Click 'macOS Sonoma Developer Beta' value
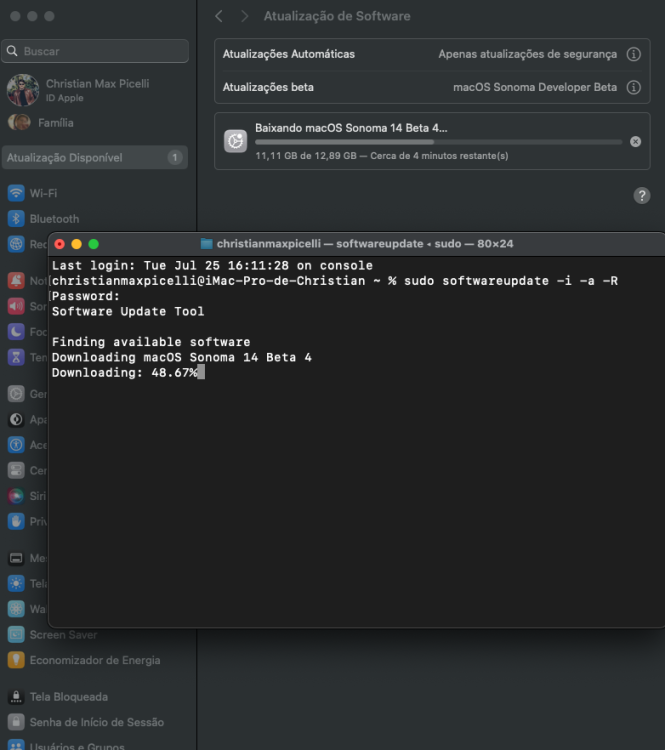The image size is (665, 750). (535, 87)
